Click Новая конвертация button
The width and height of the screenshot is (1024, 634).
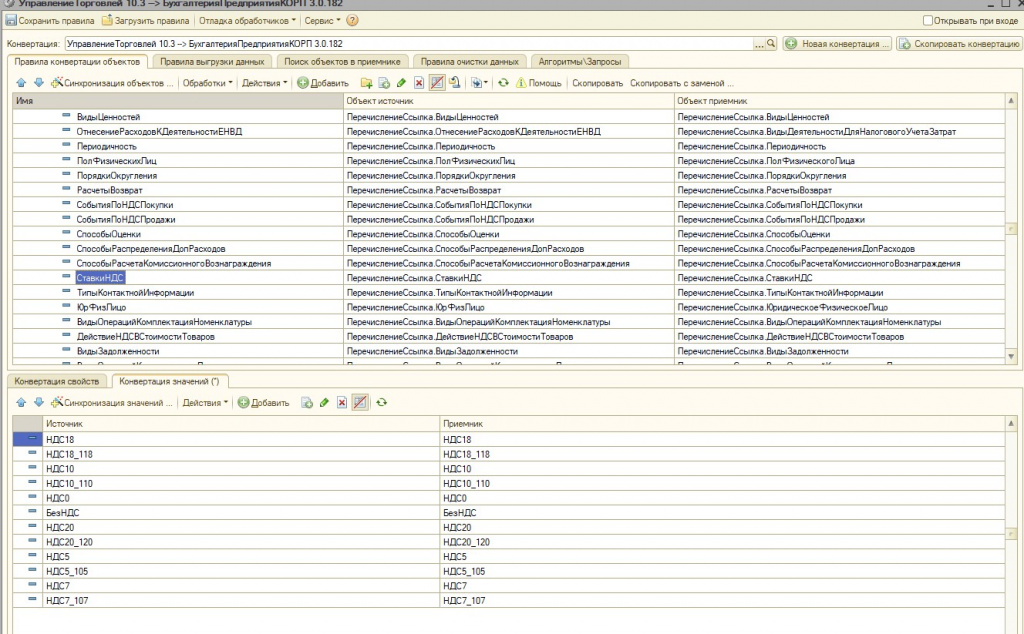pyautogui.click(x=838, y=44)
